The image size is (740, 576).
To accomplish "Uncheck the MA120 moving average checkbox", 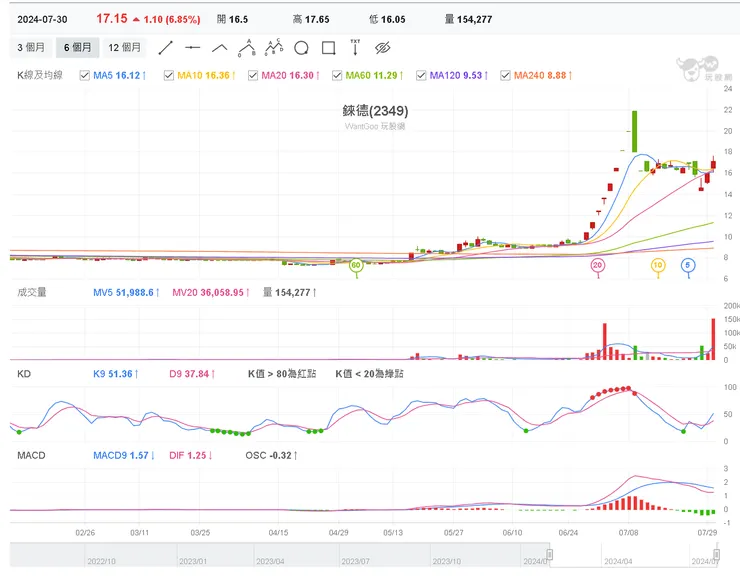I will pyautogui.click(x=421, y=76).
